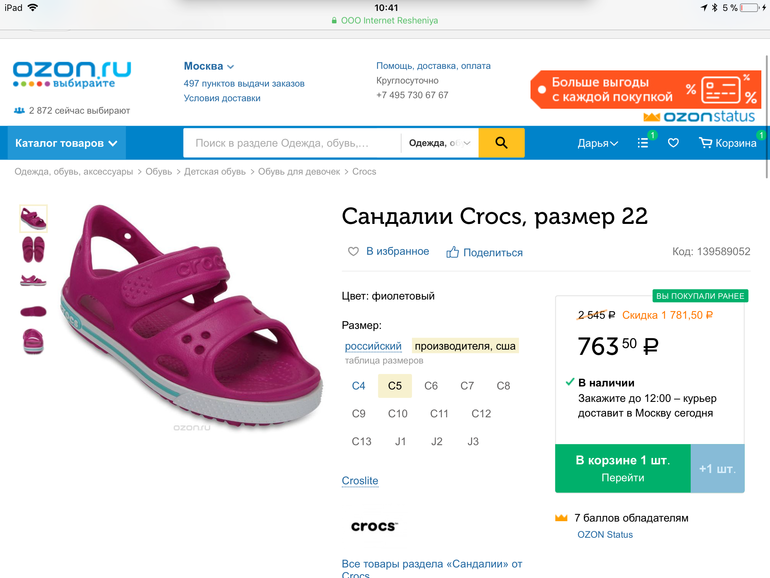Screen dimensions: 770x578
Task: Add to favorites via В избранное heart
Action: 353,251
